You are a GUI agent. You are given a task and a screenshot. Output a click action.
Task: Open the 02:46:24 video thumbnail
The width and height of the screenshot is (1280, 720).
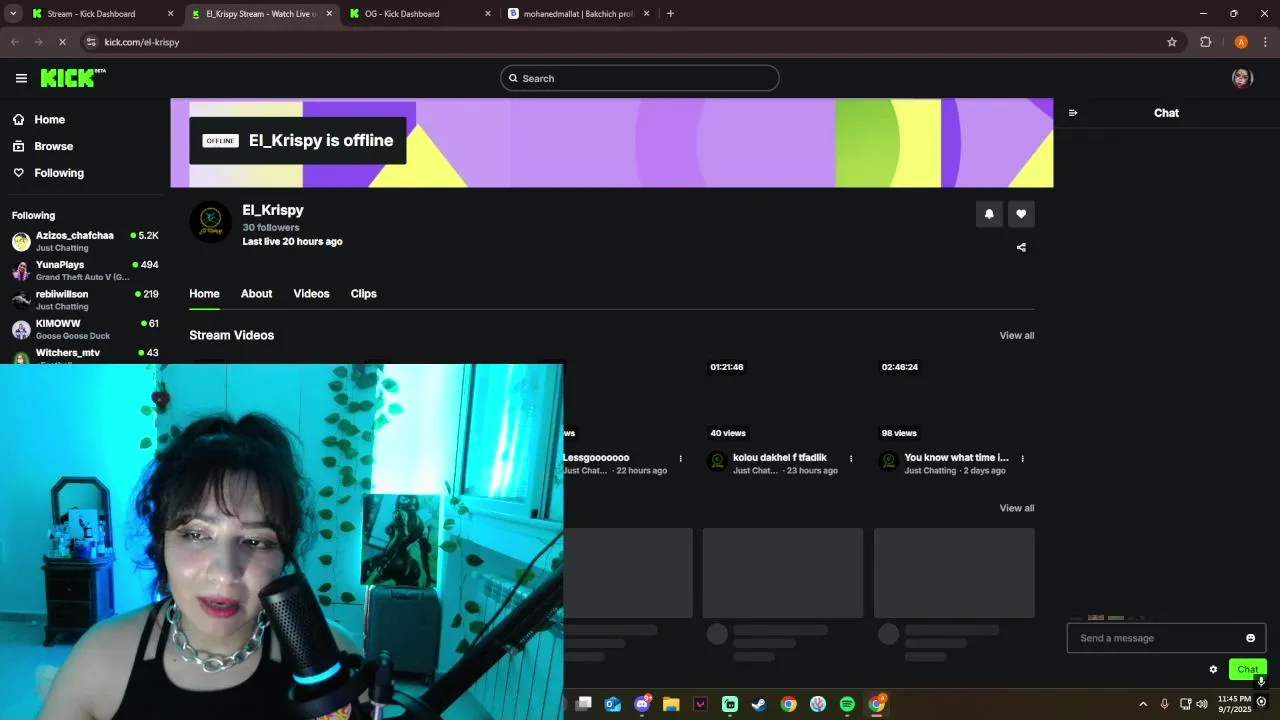click(x=954, y=400)
